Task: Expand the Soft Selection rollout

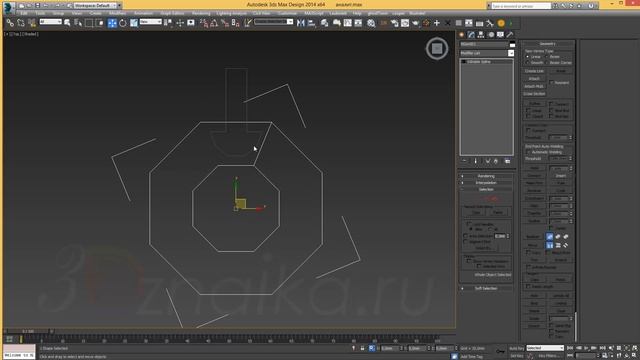Action: (x=486, y=288)
